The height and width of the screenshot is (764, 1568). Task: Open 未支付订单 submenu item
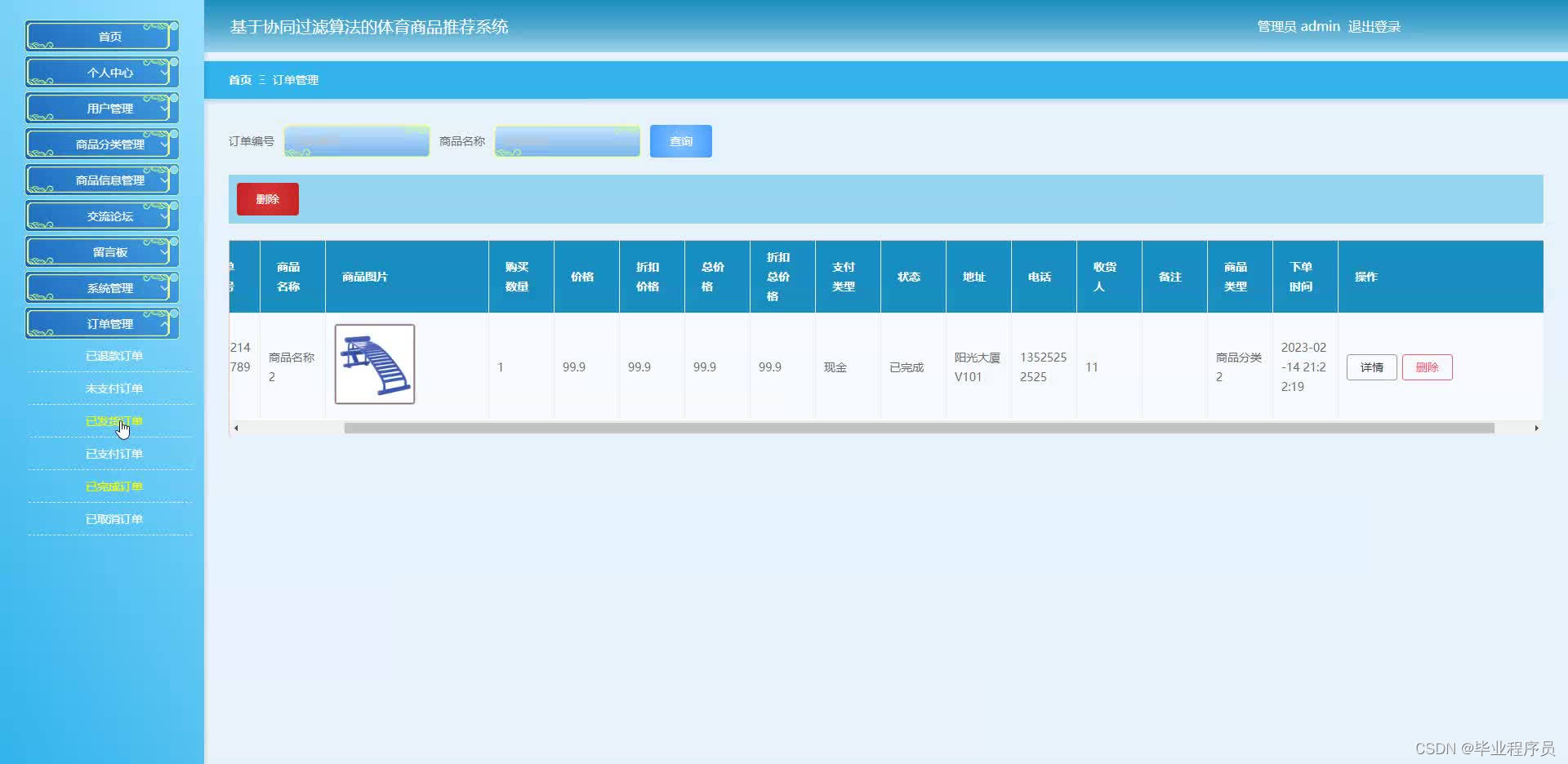tap(114, 389)
